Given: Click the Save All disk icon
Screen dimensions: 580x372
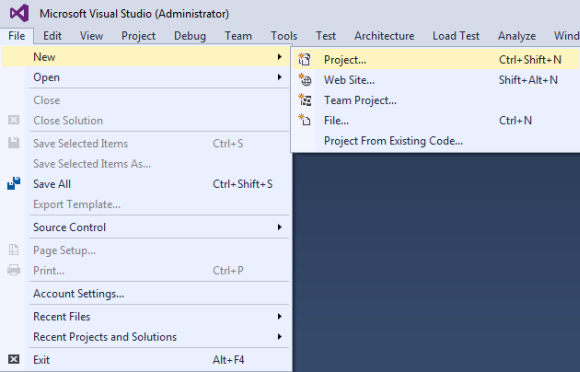Looking at the screenshot, I should tap(14, 183).
